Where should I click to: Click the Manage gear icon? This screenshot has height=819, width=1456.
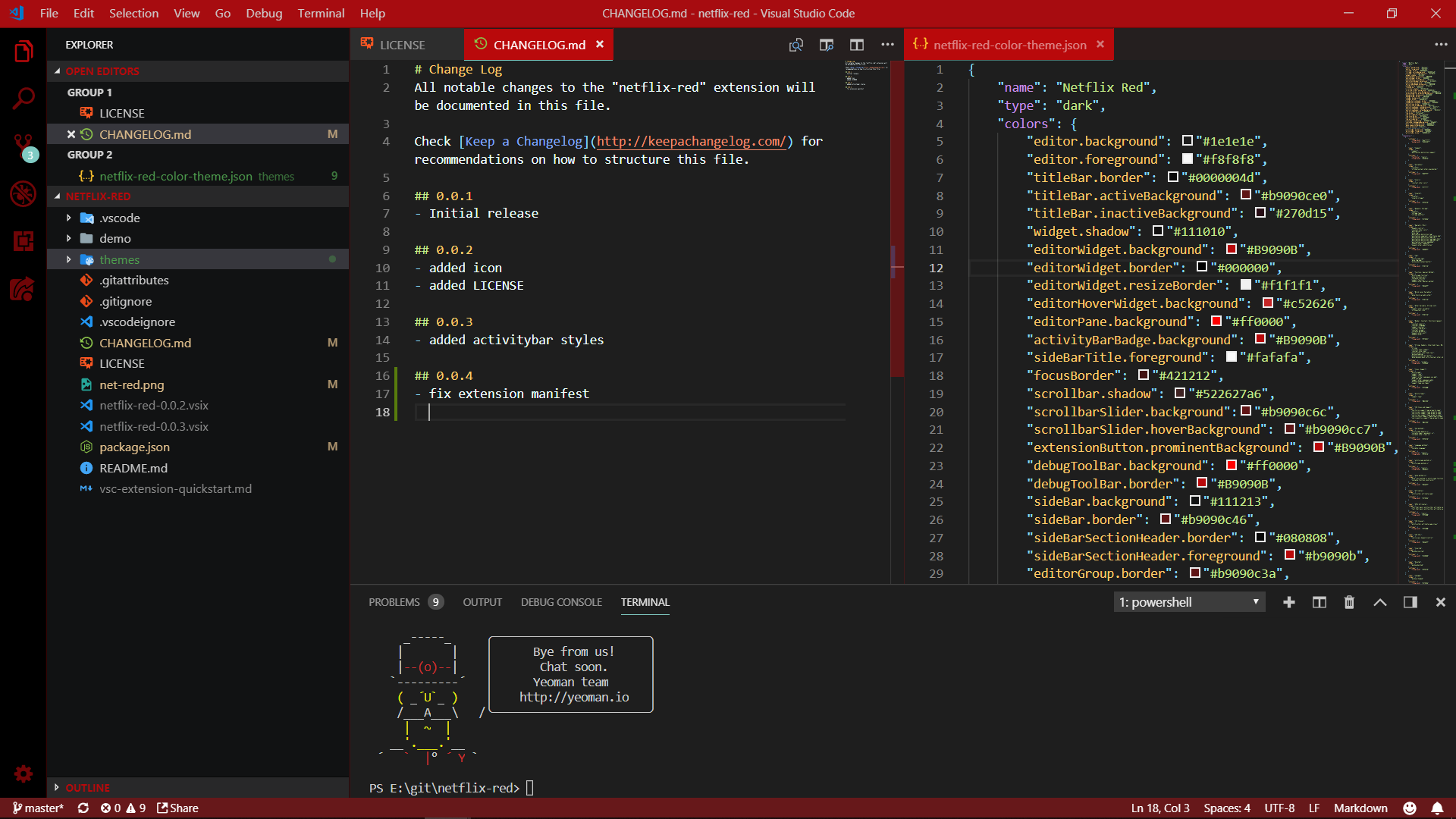(24, 773)
